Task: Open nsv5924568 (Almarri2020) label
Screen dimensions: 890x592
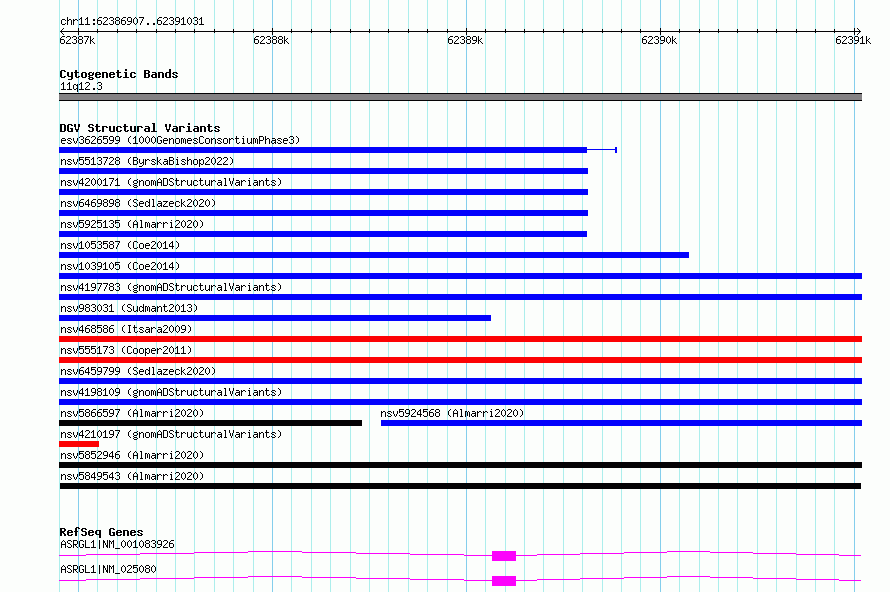Action: click(x=452, y=413)
